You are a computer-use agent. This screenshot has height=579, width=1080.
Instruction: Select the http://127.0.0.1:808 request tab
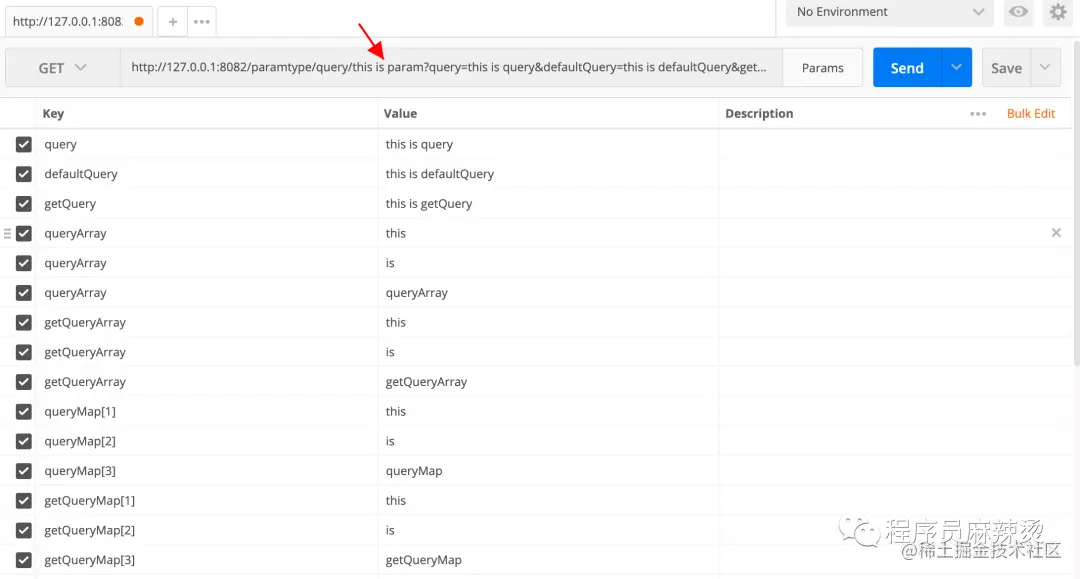click(x=78, y=21)
